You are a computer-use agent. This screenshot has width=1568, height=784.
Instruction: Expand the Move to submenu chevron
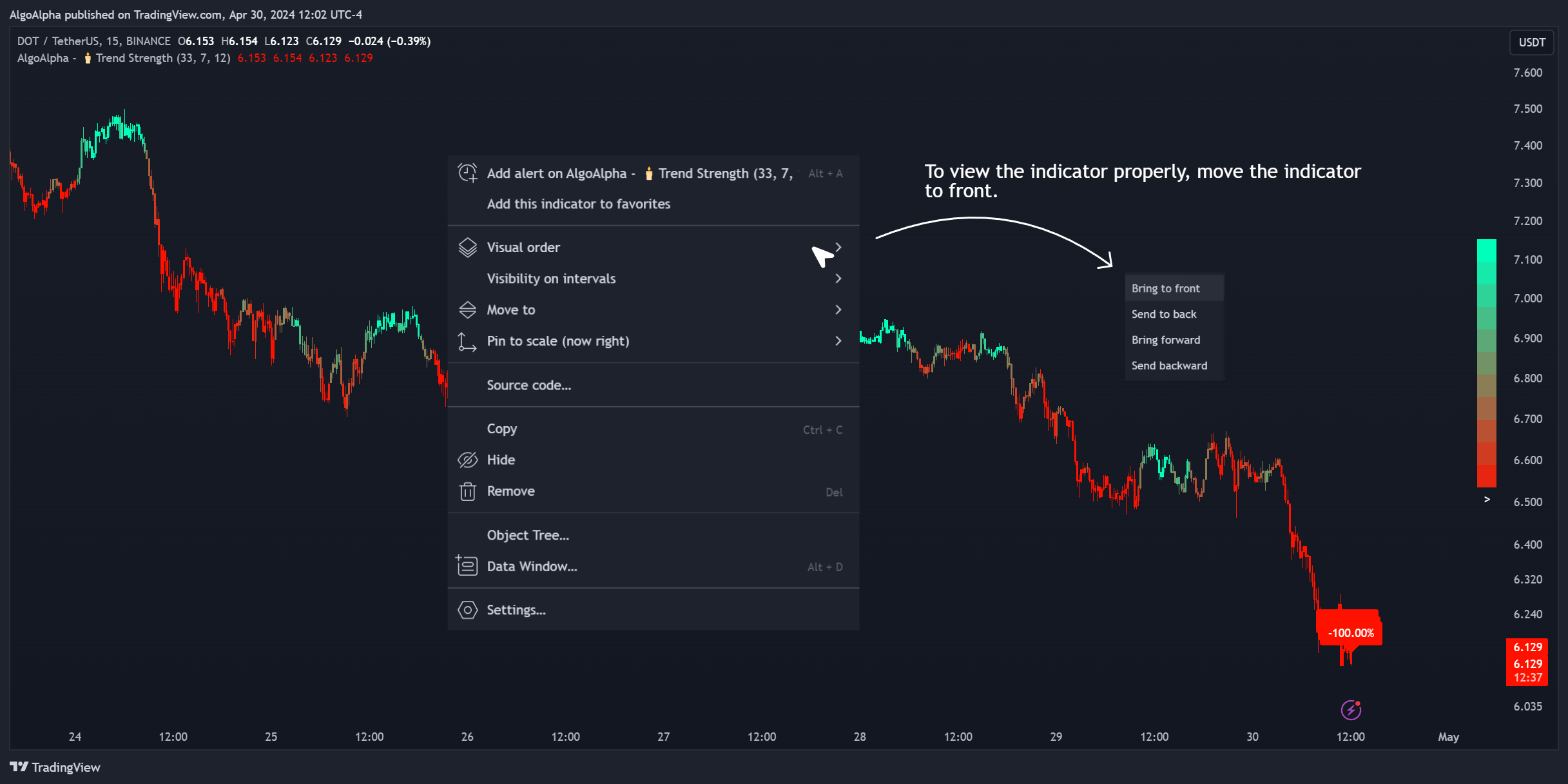click(x=838, y=309)
